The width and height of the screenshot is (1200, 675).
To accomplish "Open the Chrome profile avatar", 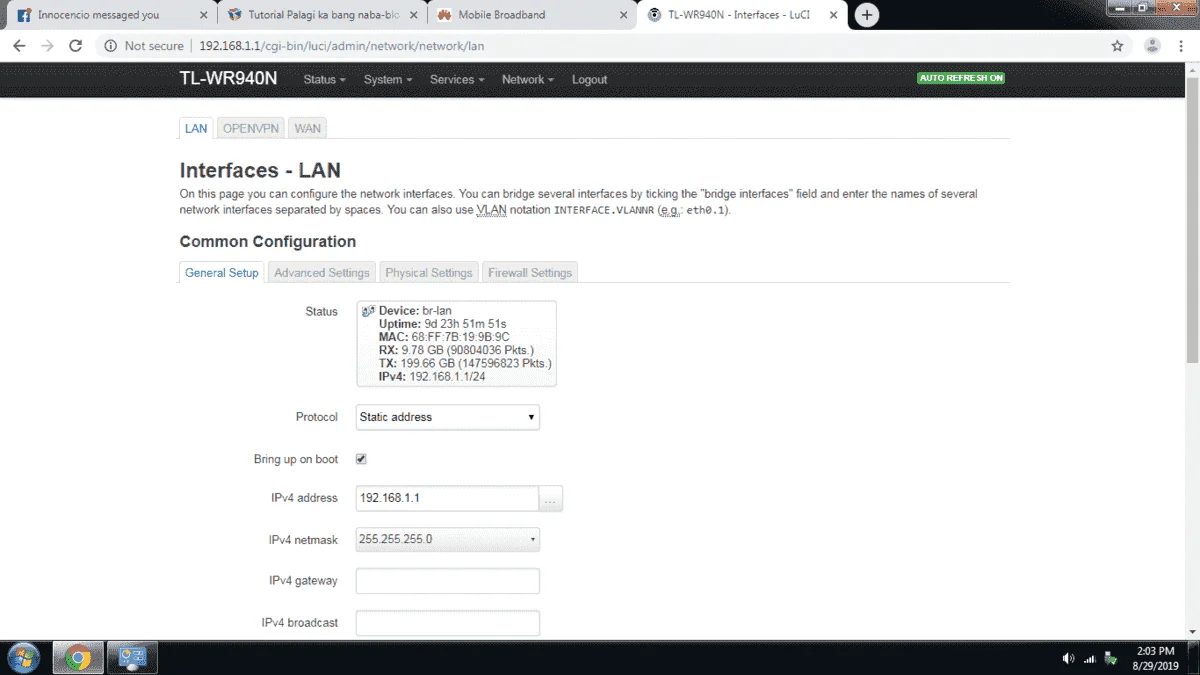I will click(1152, 46).
